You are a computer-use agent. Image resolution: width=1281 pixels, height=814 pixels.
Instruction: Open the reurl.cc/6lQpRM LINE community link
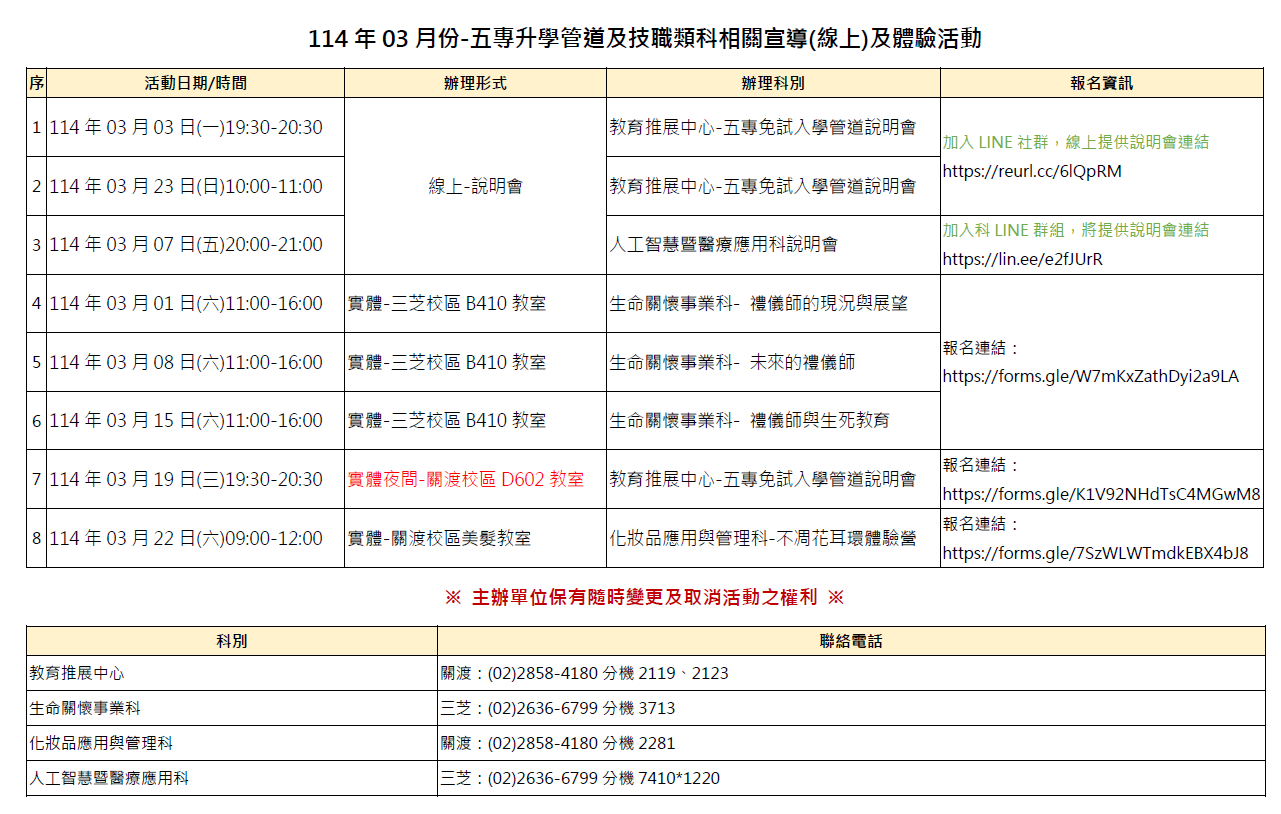tap(1032, 172)
